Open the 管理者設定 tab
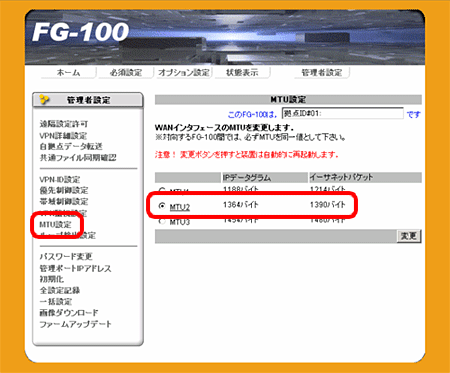 click(x=322, y=72)
